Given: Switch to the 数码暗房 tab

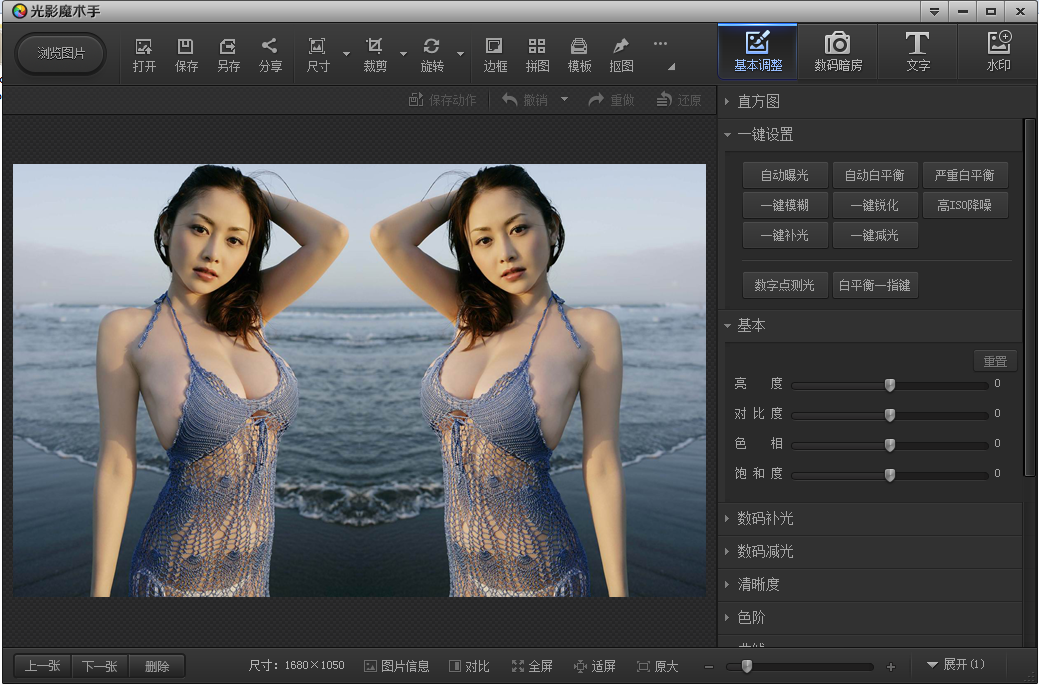Looking at the screenshot, I should pyautogui.click(x=837, y=52).
